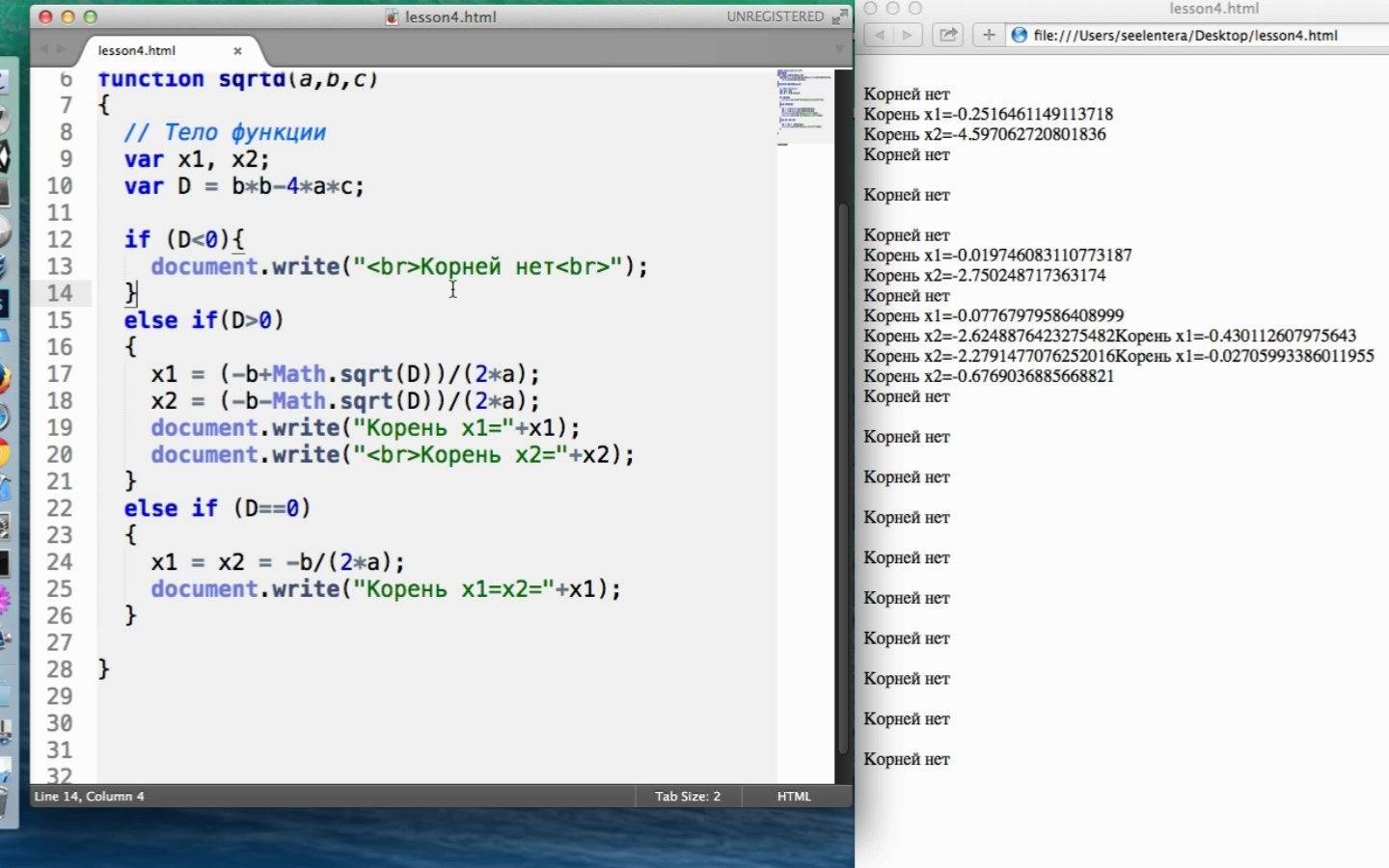Open the HTML syntax selector in the status bar

tap(794, 796)
